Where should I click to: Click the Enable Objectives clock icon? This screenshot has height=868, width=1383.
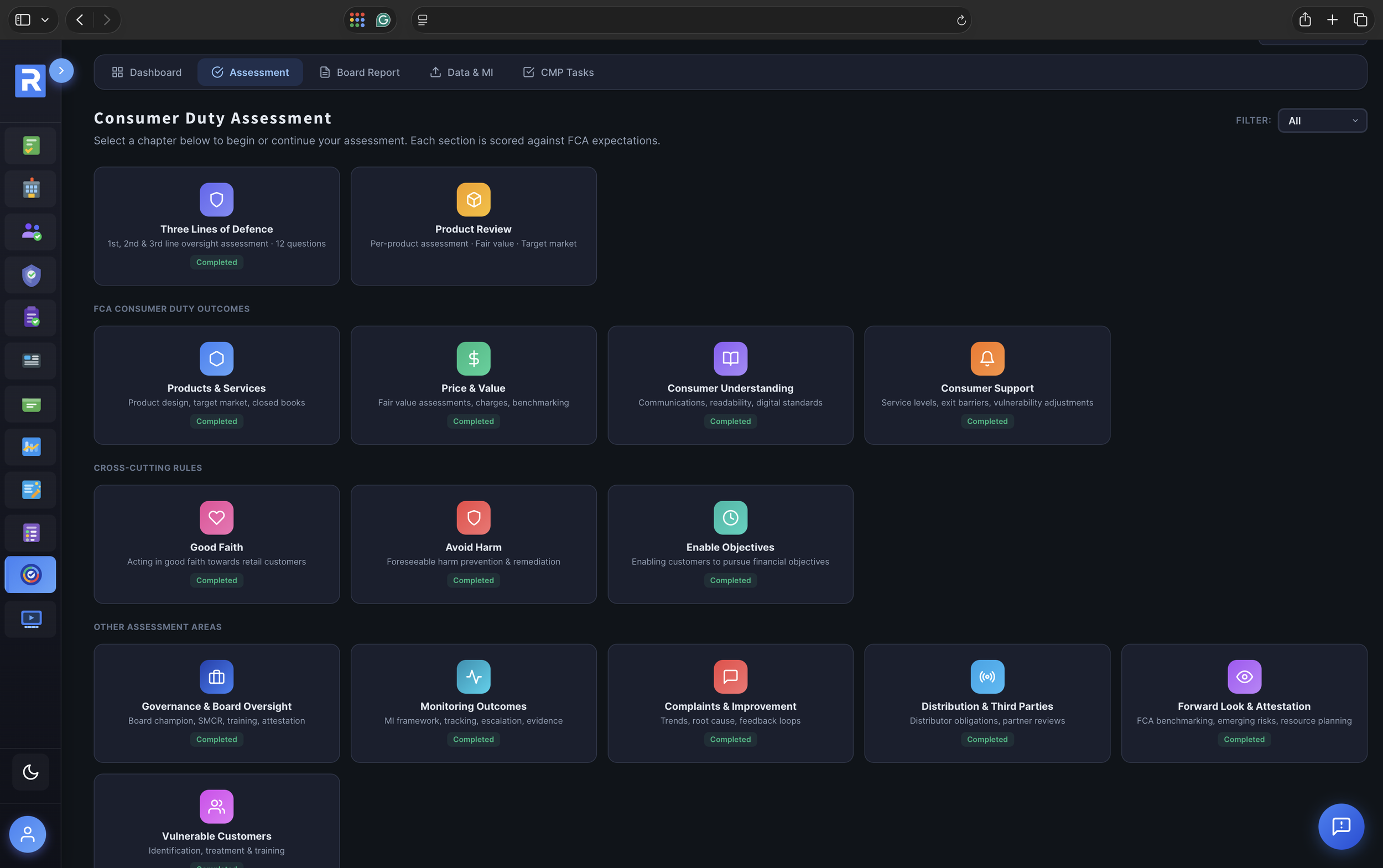coord(730,518)
